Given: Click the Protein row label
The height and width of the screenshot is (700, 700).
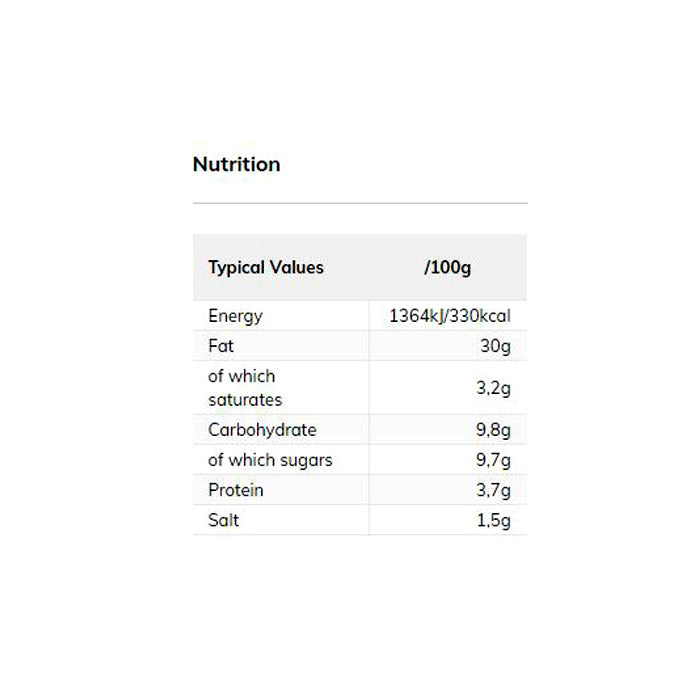Looking at the screenshot, I should (x=236, y=490).
